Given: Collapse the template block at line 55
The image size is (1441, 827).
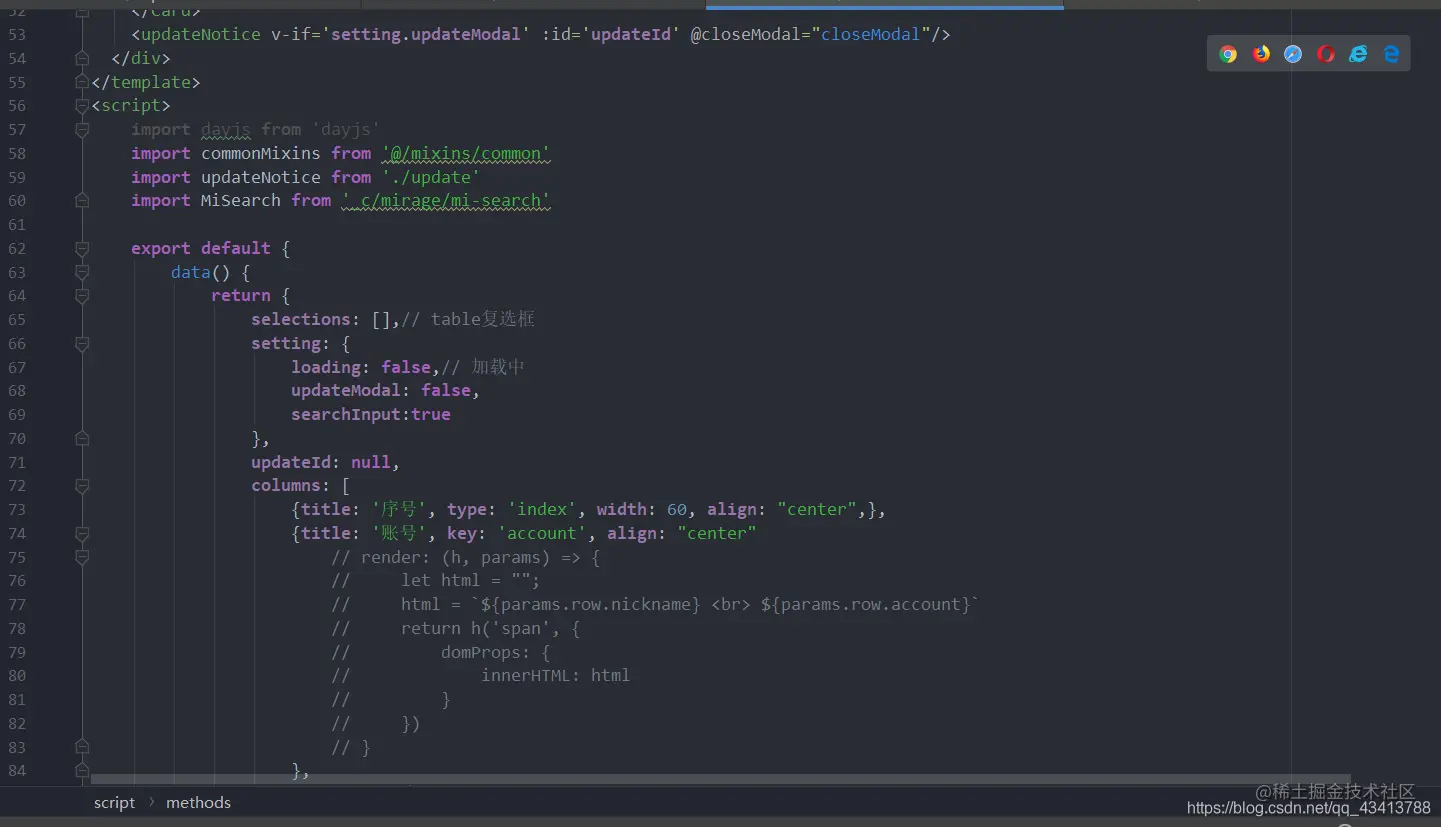Looking at the screenshot, I should click(x=82, y=82).
